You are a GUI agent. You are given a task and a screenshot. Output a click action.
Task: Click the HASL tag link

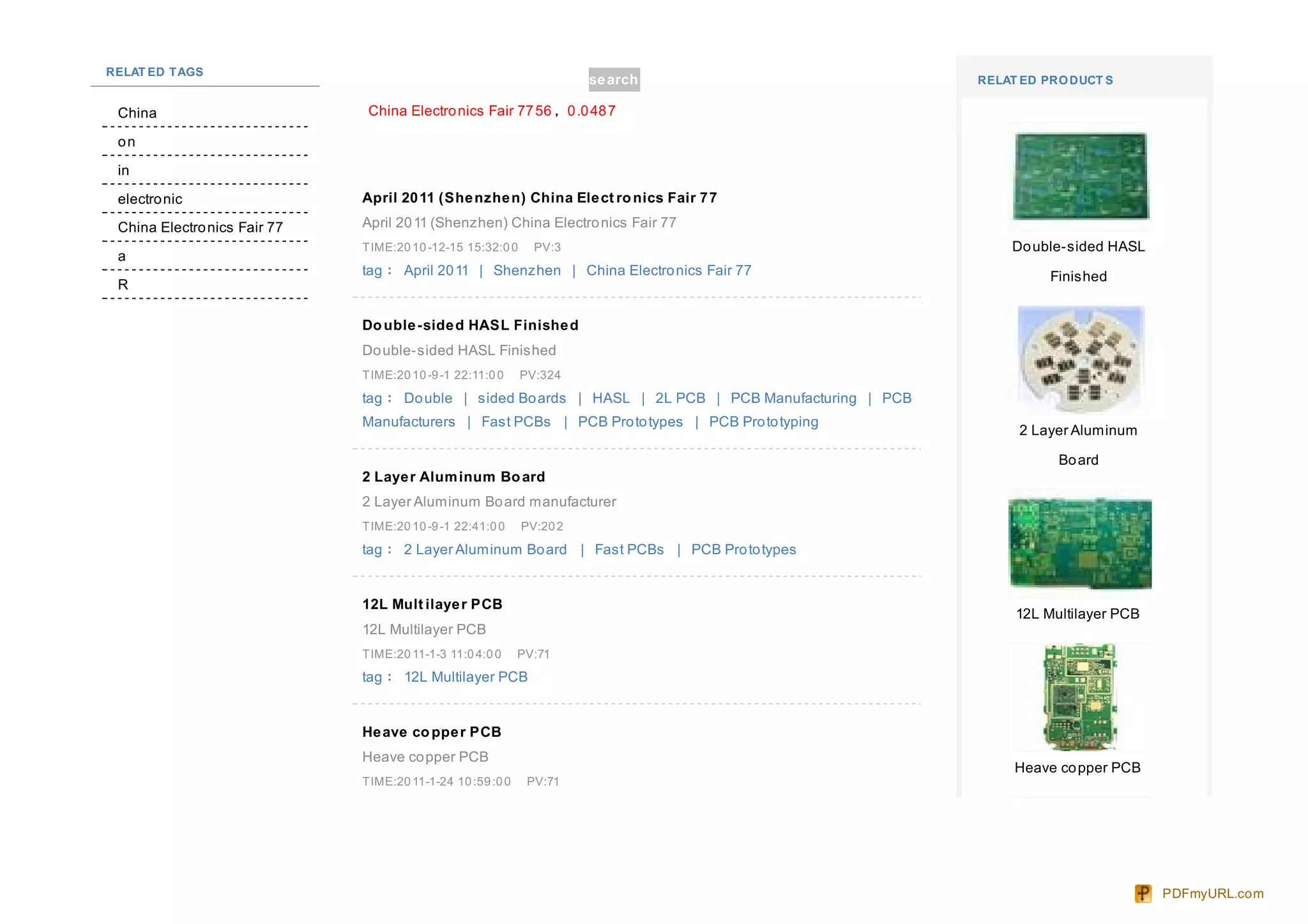[x=611, y=398]
